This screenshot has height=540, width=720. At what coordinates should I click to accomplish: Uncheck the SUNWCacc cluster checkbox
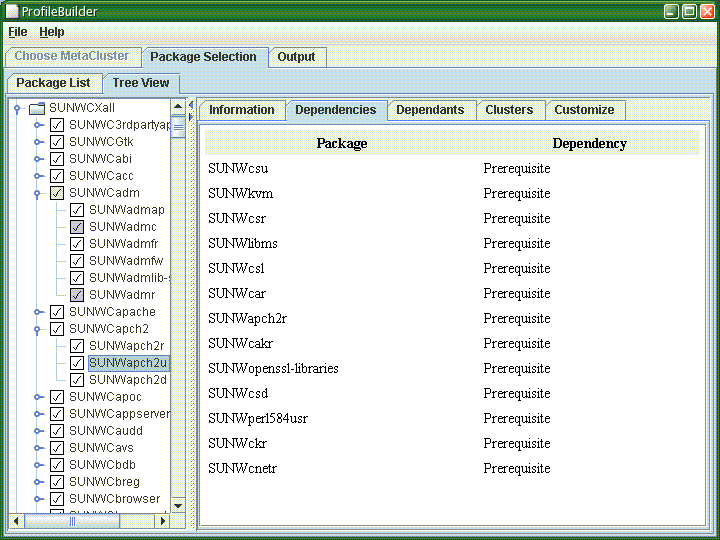(57, 176)
